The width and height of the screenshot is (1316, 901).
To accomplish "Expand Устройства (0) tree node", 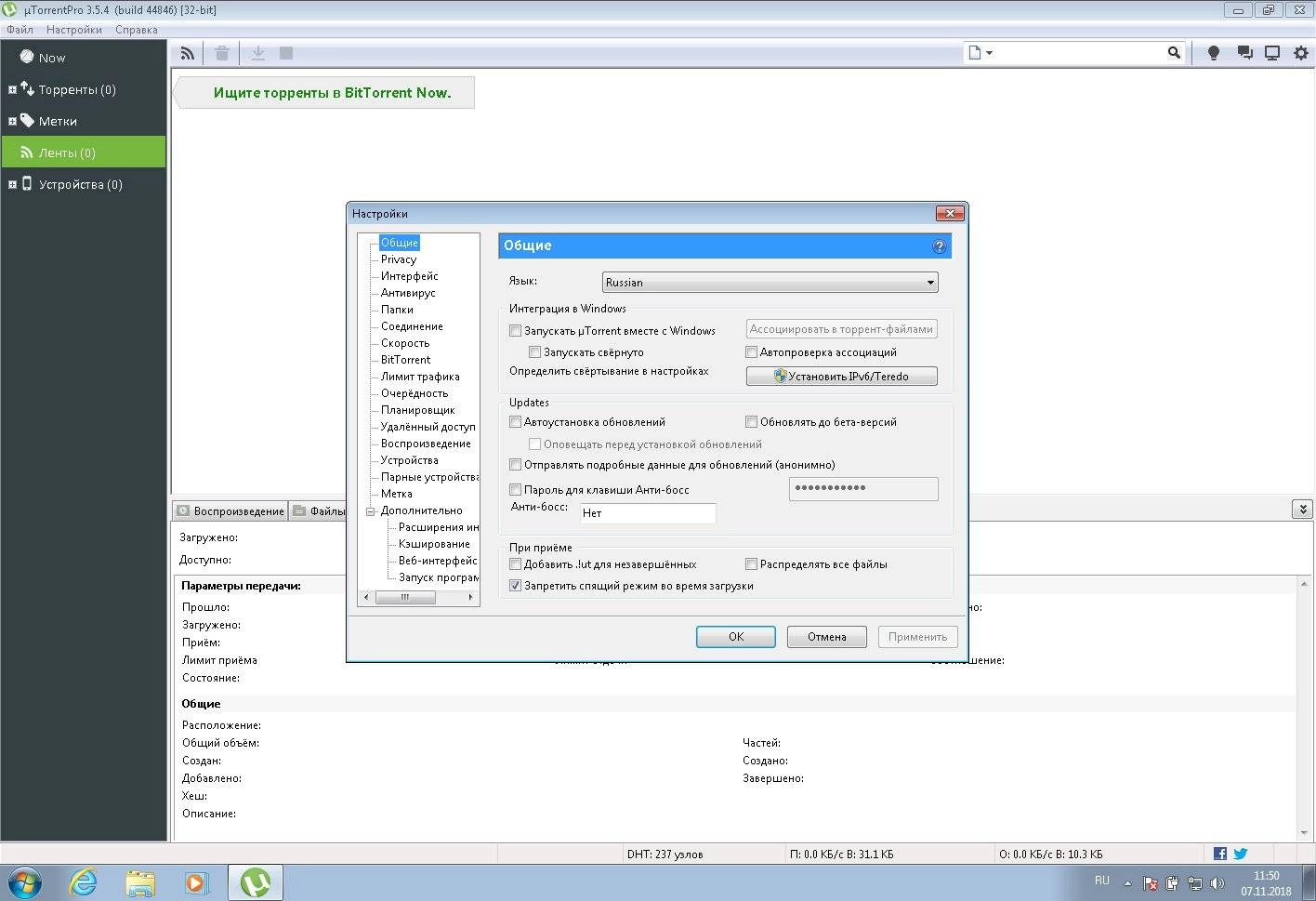I will (12, 185).
